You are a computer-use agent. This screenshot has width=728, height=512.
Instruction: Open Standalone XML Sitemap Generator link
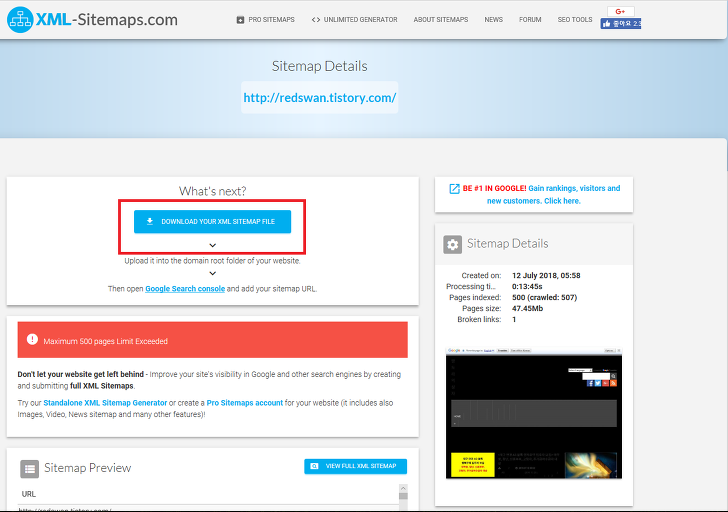105,403
